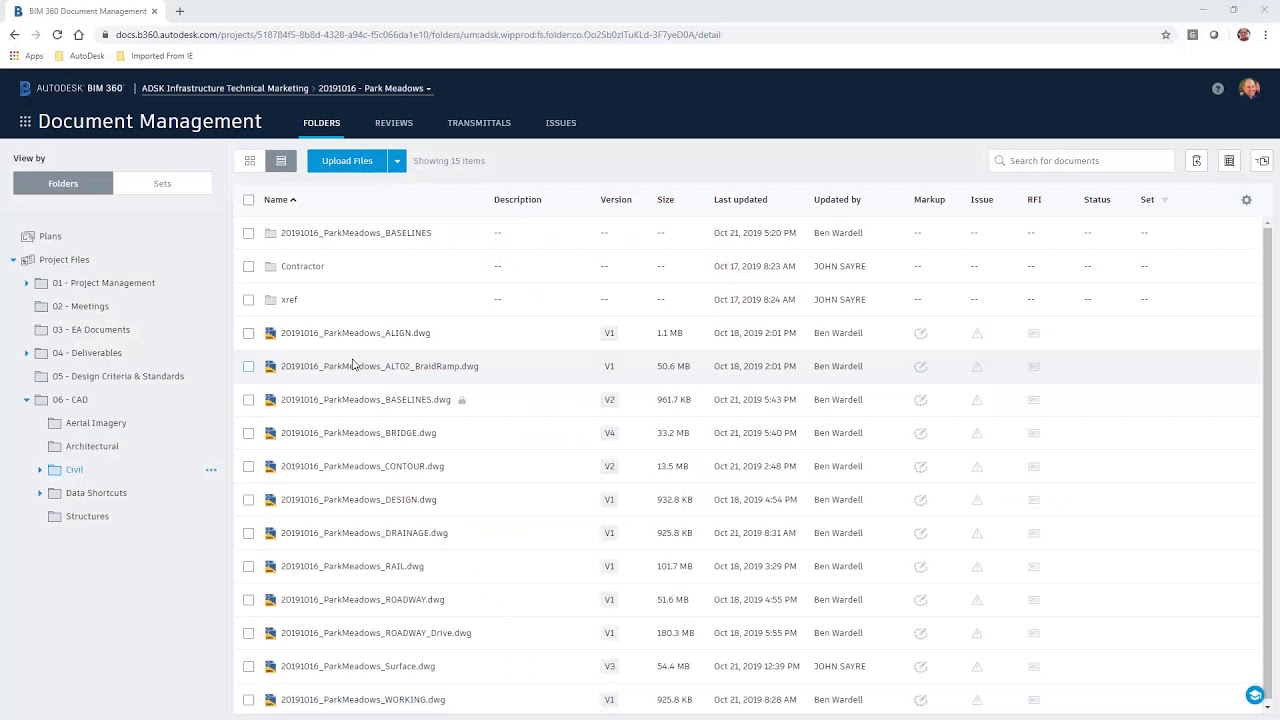Open the learning panel icon at bottom right
1280x720 pixels.
pyautogui.click(x=1254, y=696)
